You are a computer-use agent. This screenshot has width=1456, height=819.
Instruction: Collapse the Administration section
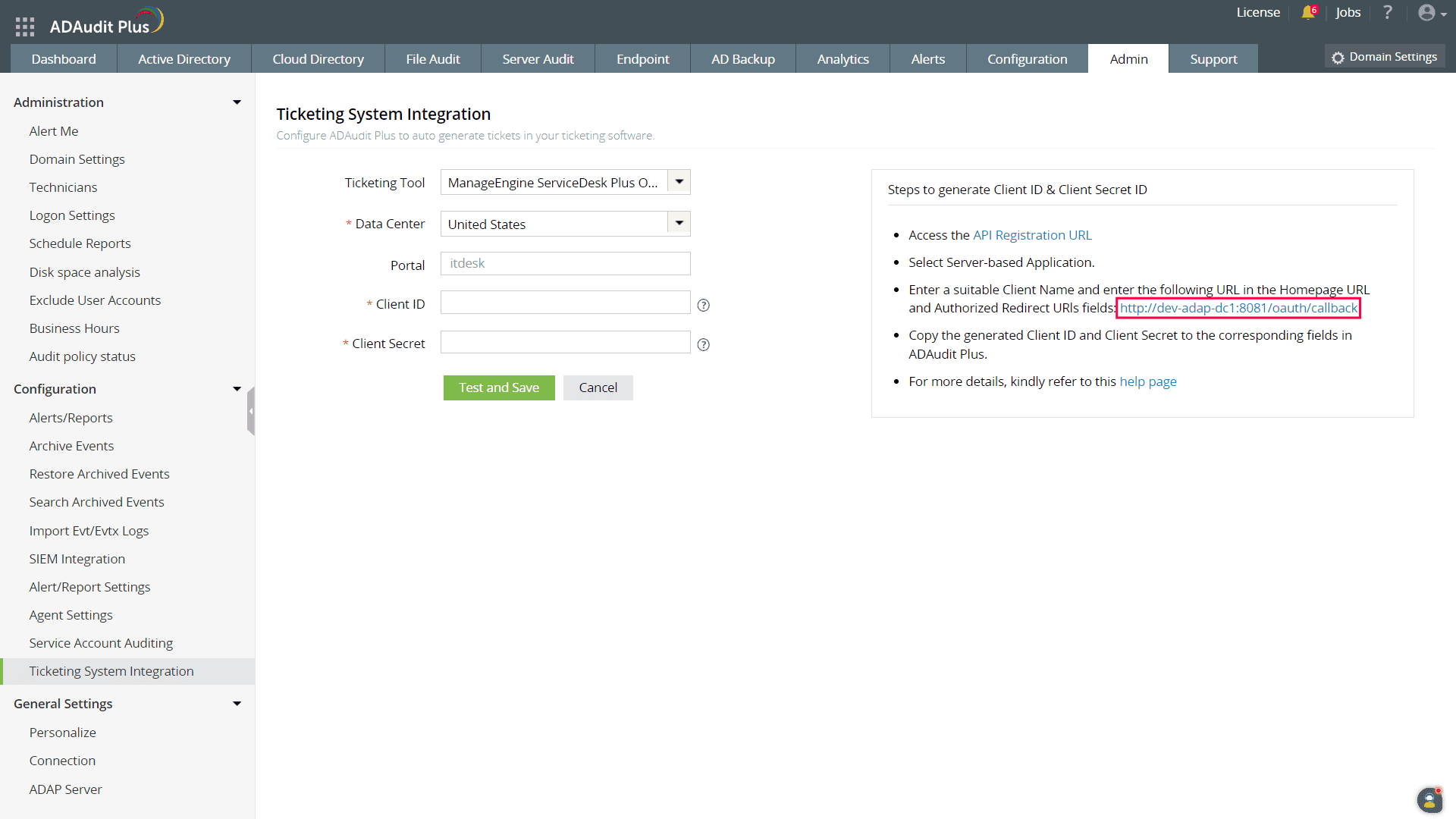[237, 102]
